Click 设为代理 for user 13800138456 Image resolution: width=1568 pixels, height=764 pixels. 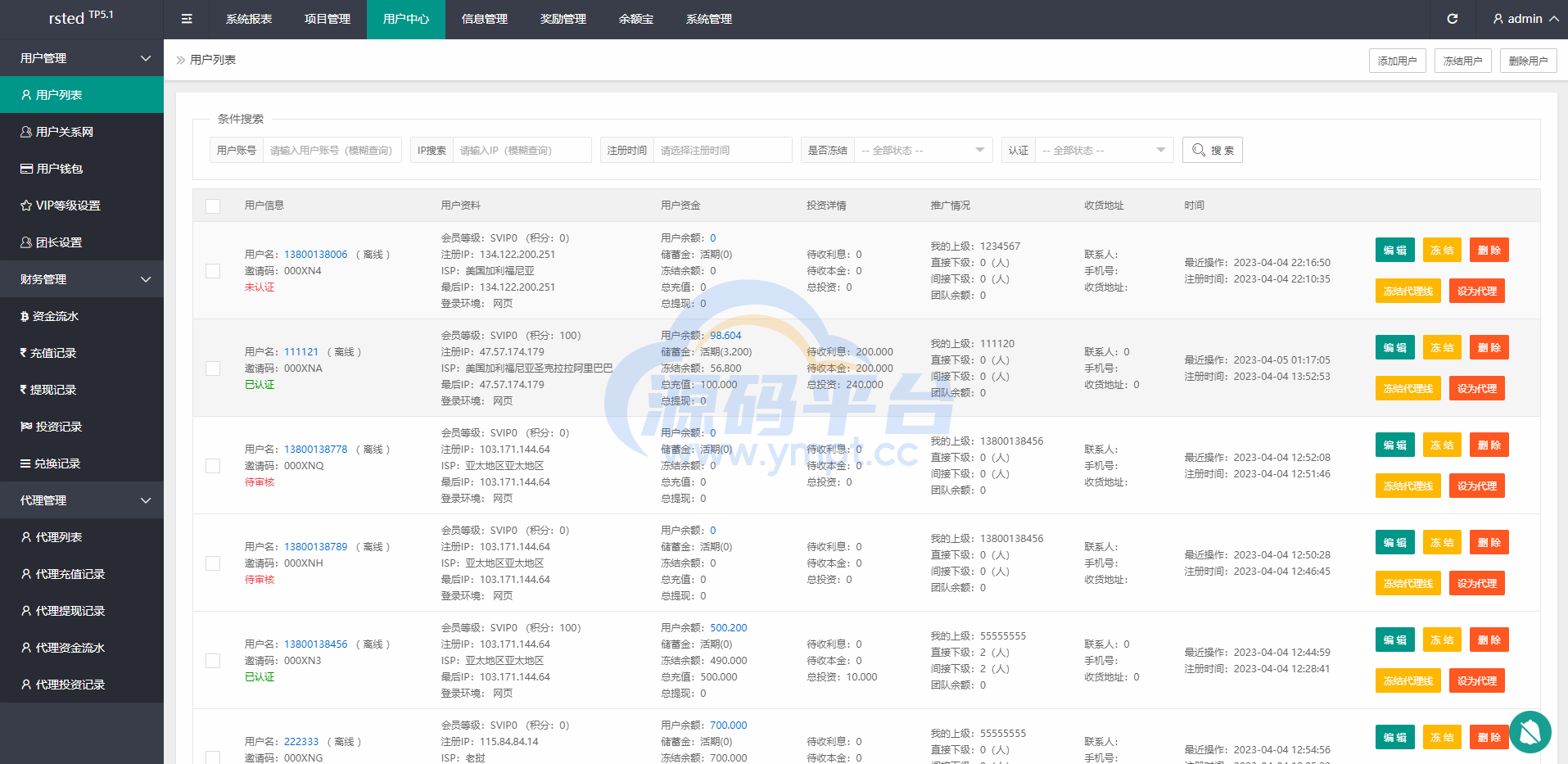[x=1477, y=680]
